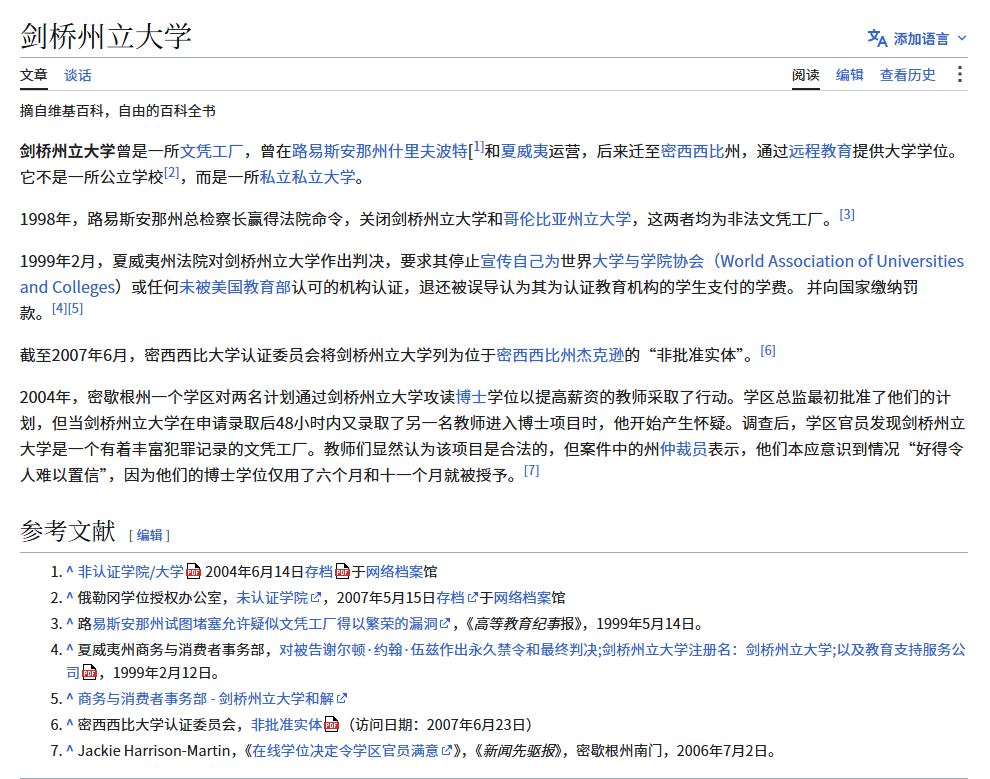990x779 pixels.
Task: Open 商务与消费者事务部 - 剑桥州立大学和解 link
Action: pos(206,698)
